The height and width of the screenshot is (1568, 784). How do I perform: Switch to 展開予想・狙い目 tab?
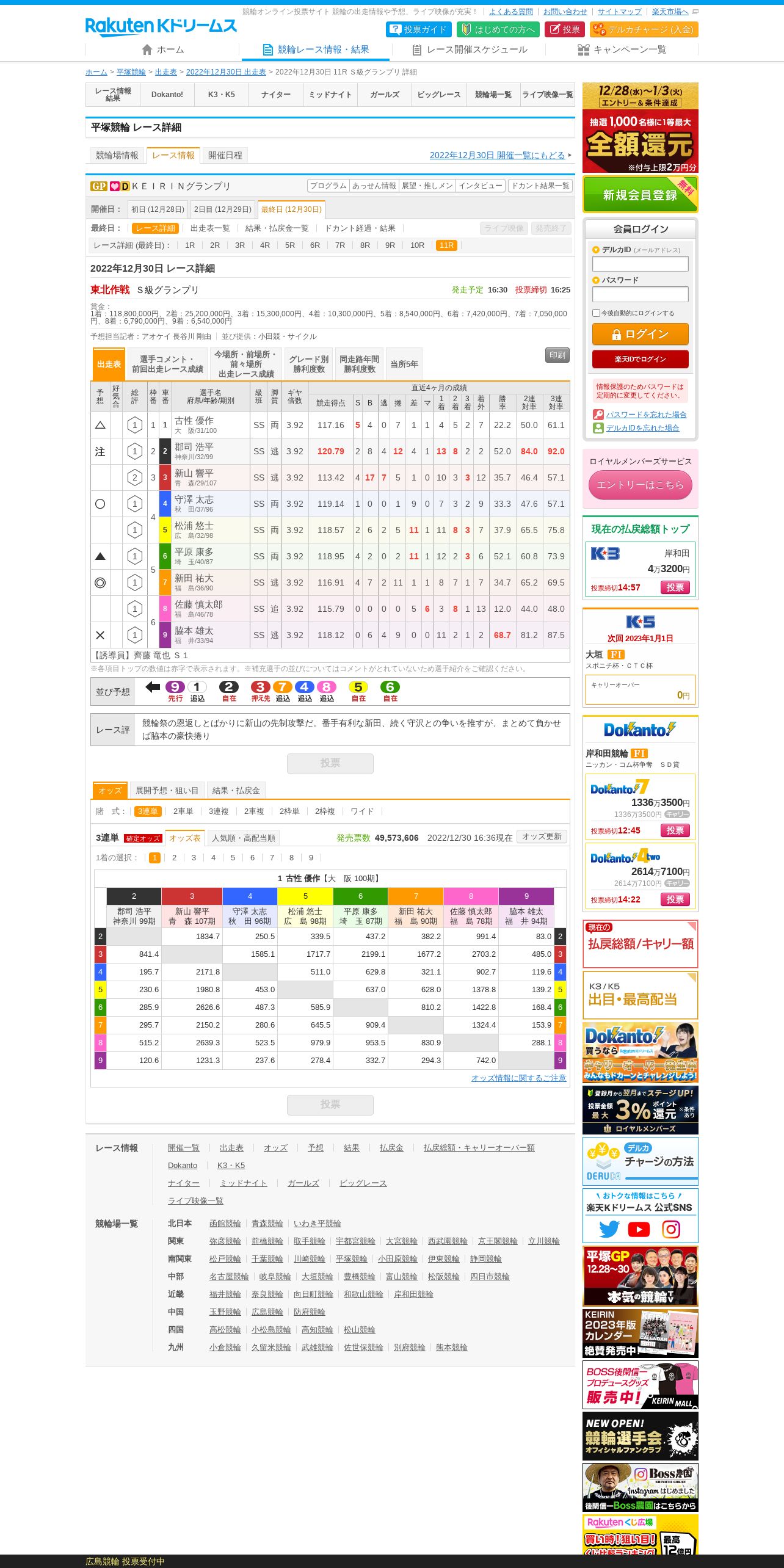167,790
